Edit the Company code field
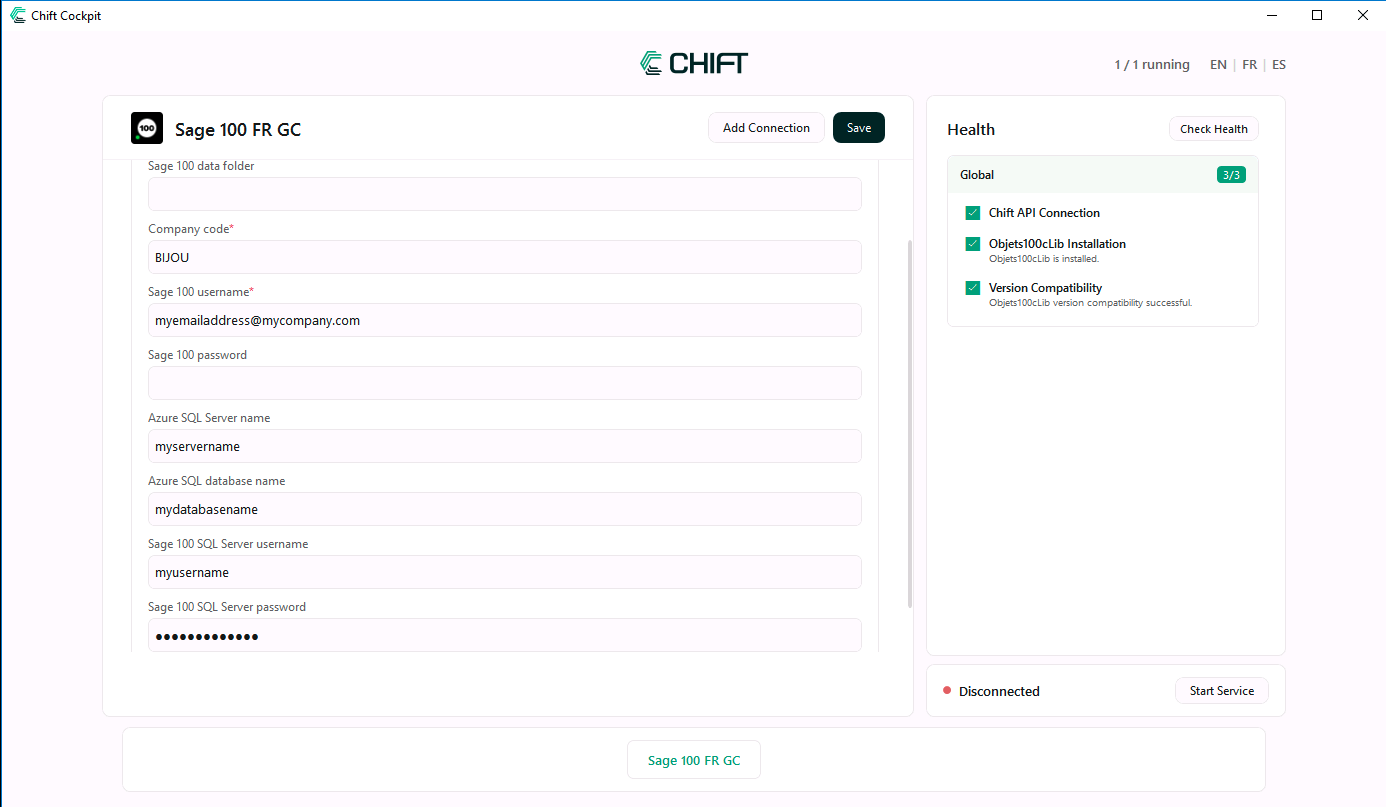Screen dimensions: 1386x807 click(505, 257)
